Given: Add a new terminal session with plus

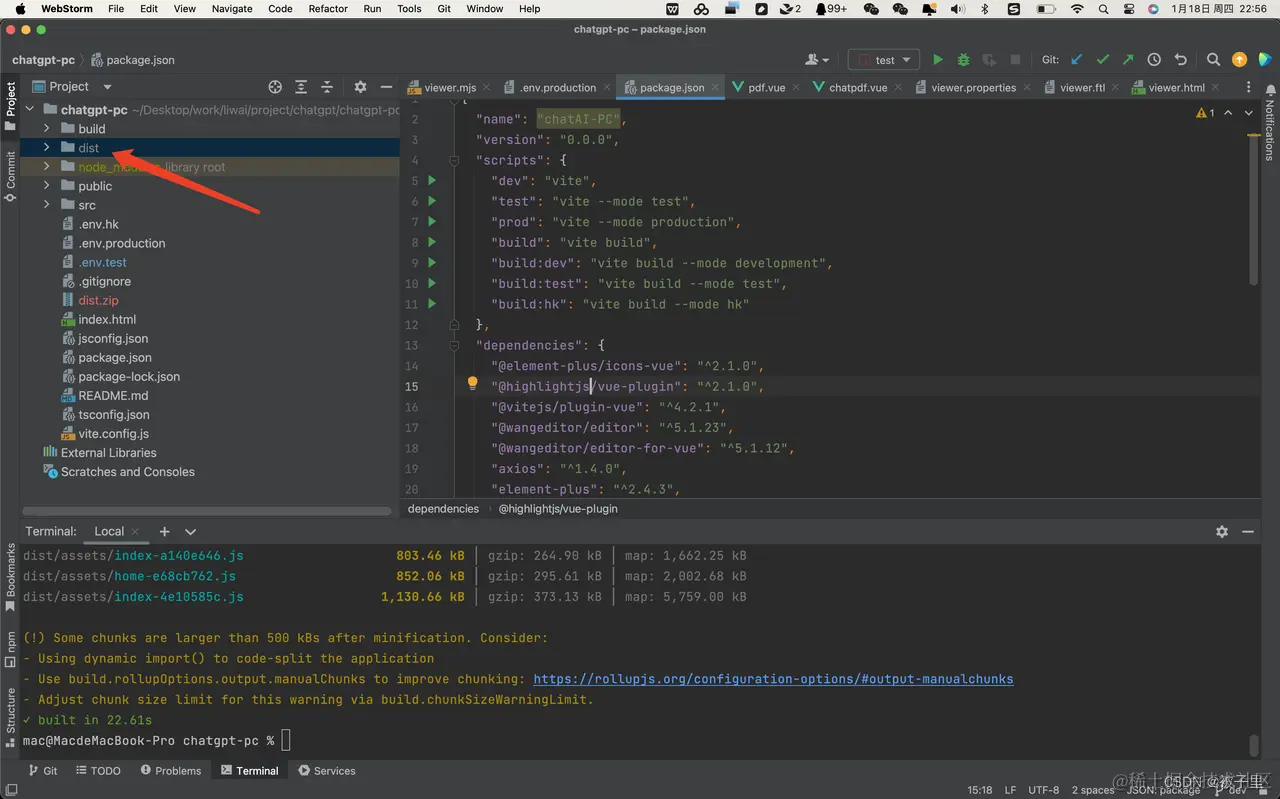Looking at the screenshot, I should pos(165,532).
